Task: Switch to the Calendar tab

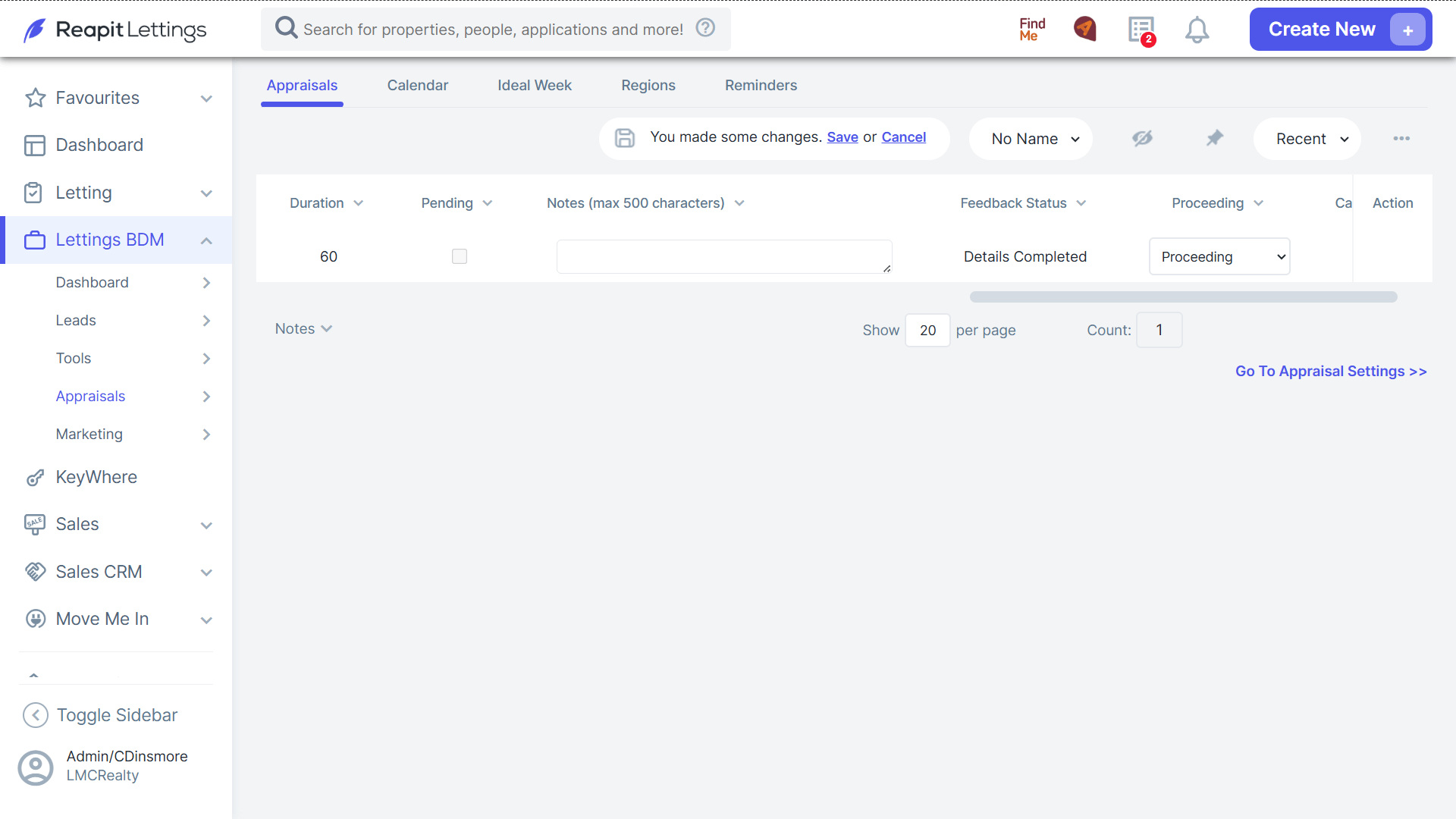Action: [418, 86]
